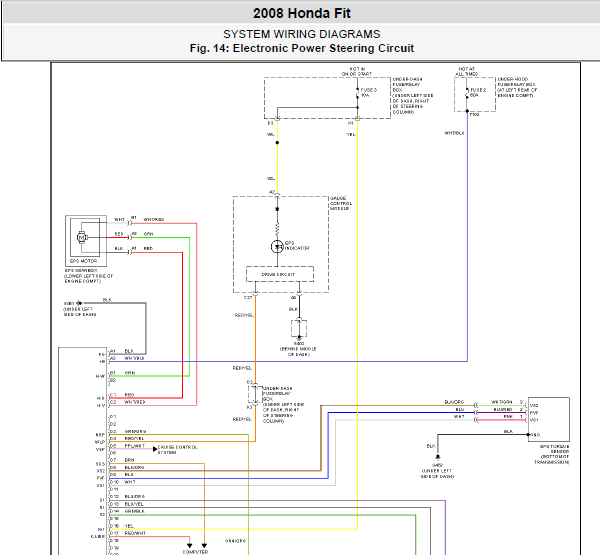Viewport: 600px width, 555px height.
Task: Click the EPS TORQUE SENSOR label
Action: coord(552,454)
